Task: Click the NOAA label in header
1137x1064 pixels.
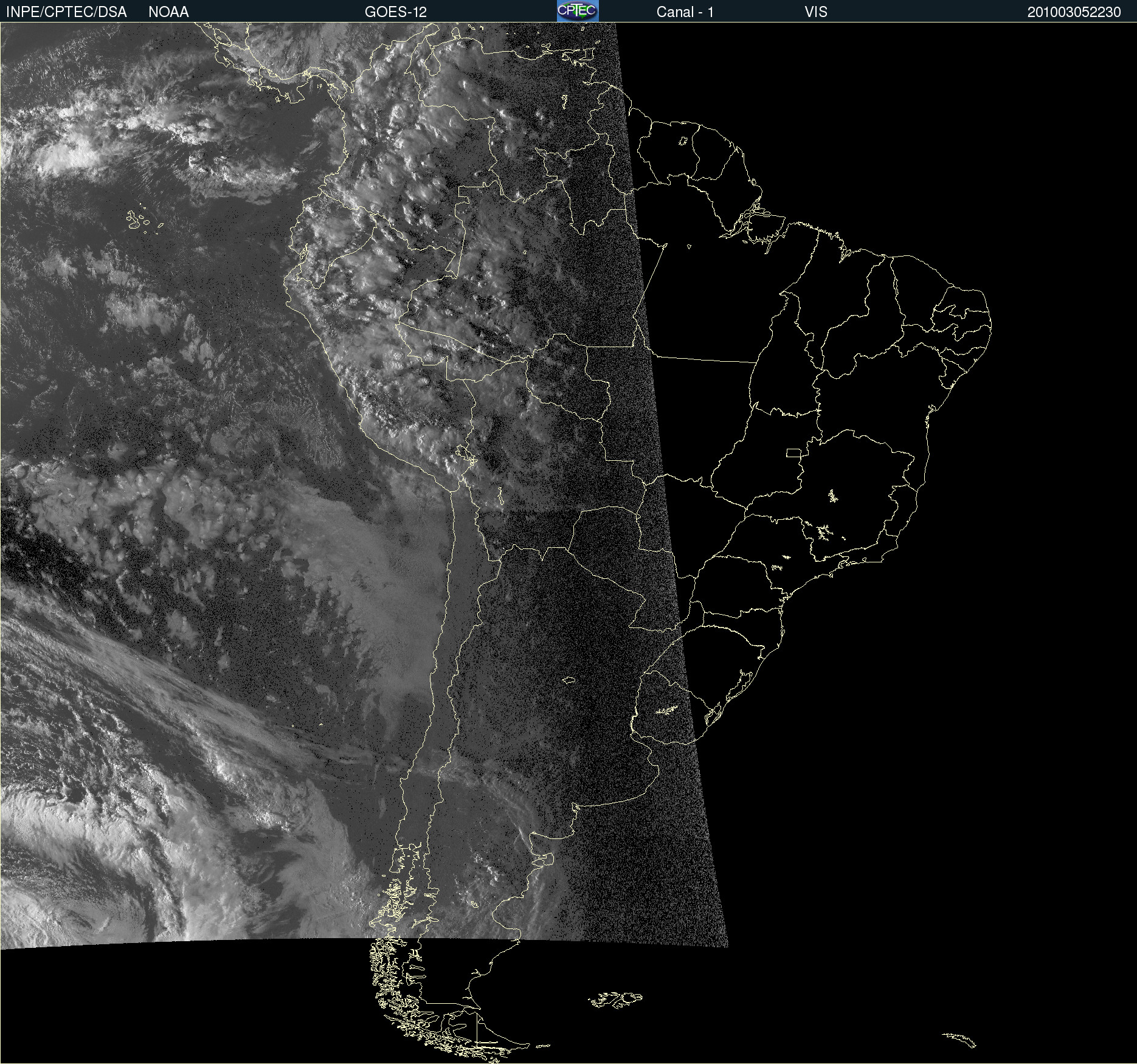Action: (168, 12)
